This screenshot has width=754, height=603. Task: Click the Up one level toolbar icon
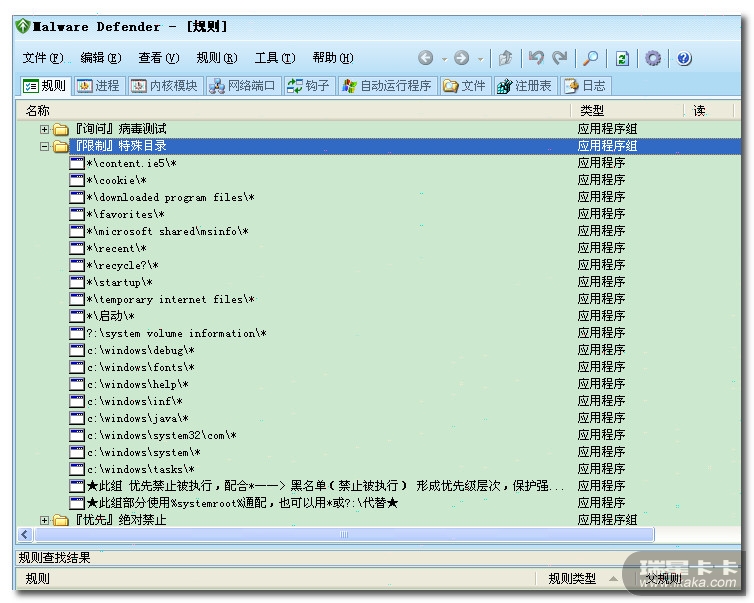tap(505, 58)
